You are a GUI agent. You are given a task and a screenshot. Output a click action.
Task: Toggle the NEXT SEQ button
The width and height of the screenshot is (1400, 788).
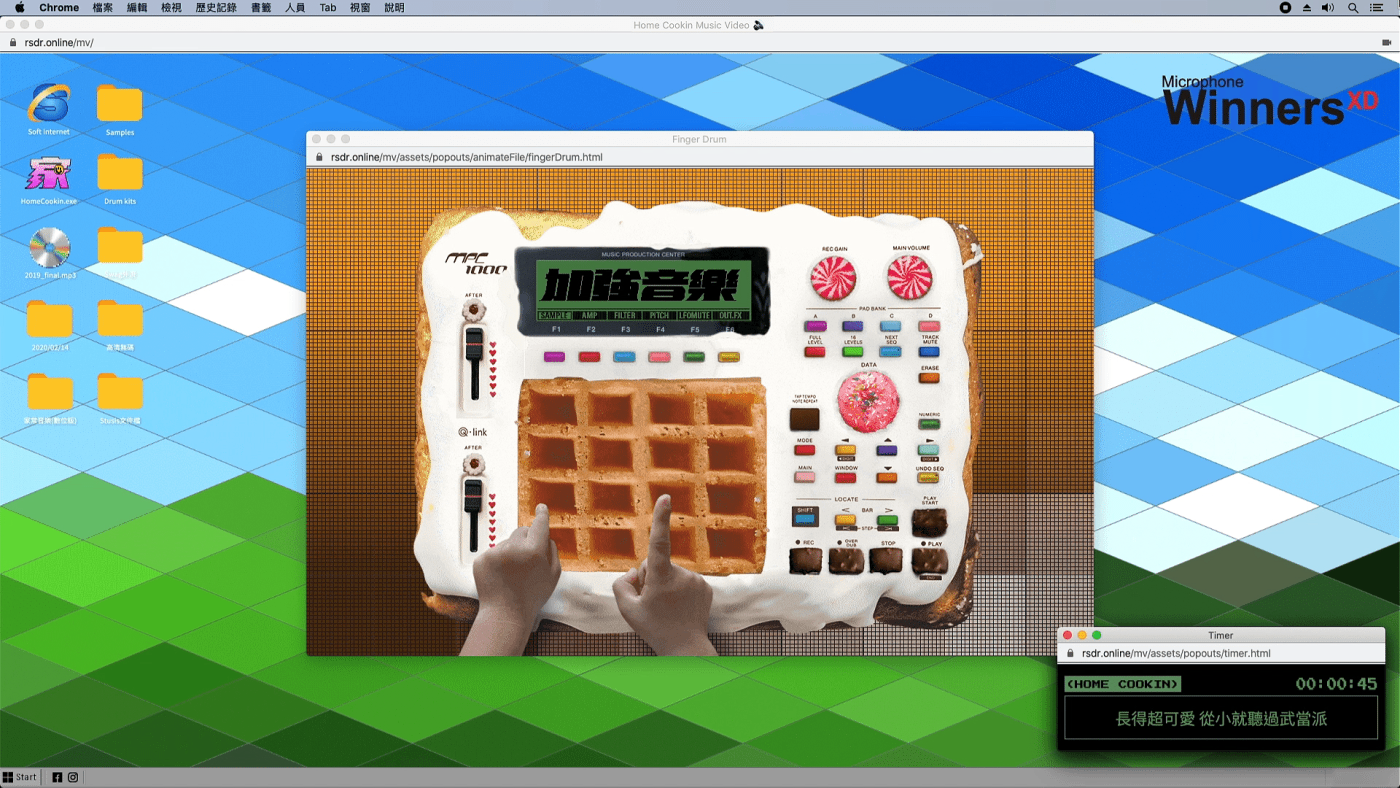[890, 352]
